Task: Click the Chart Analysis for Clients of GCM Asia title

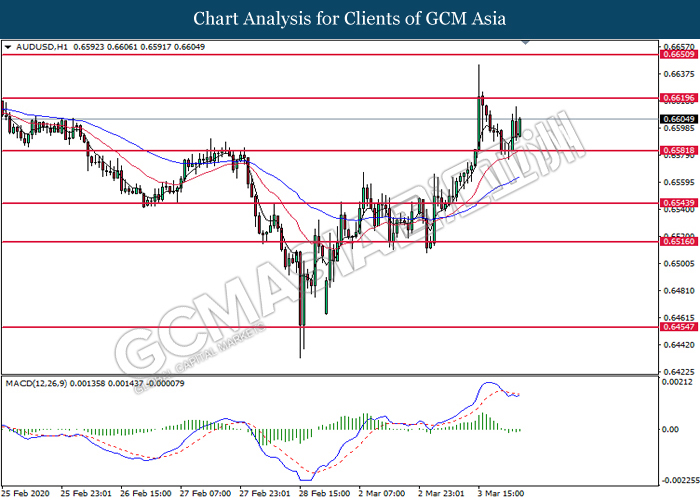Action: click(x=350, y=19)
